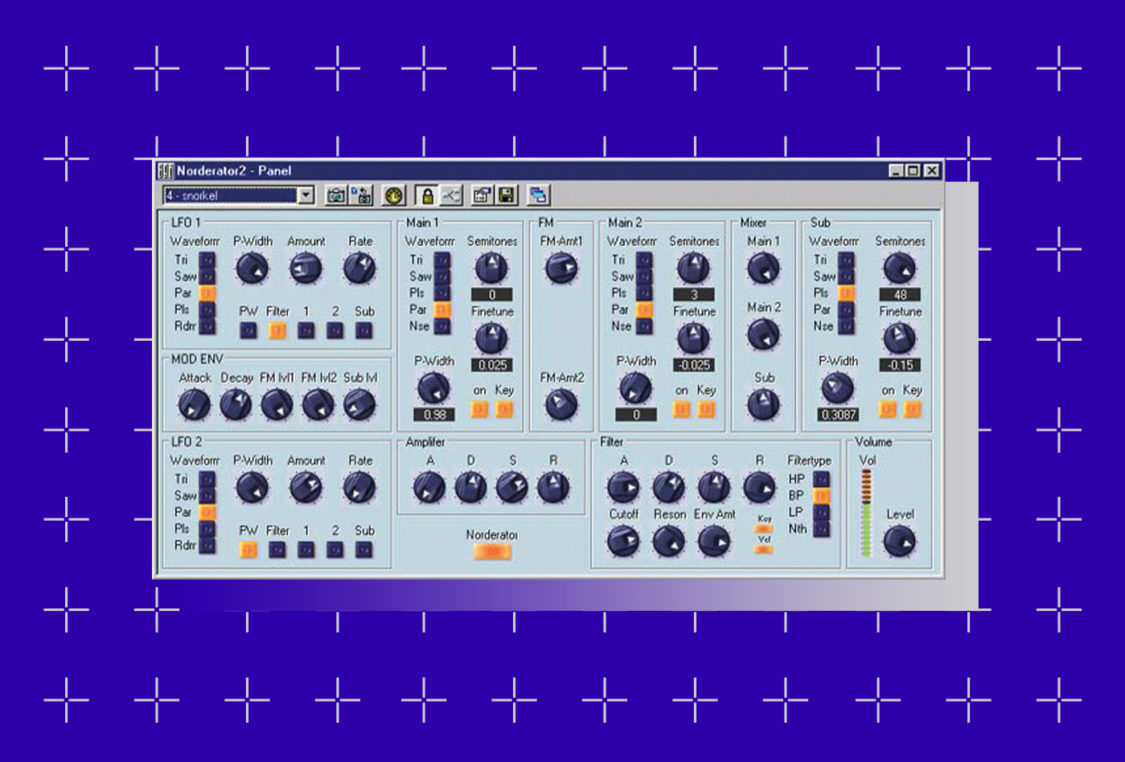Select the patch-cable routing icon on the toolbar
Viewport: 1125px width, 762px height.
pos(451,194)
